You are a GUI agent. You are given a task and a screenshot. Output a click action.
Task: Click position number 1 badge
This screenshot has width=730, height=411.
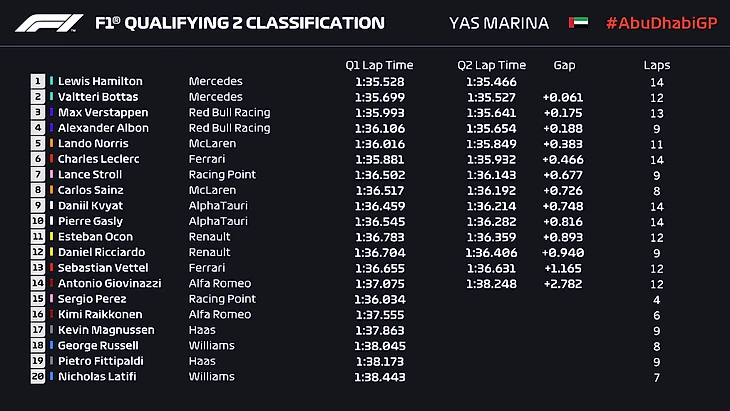click(38, 81)
